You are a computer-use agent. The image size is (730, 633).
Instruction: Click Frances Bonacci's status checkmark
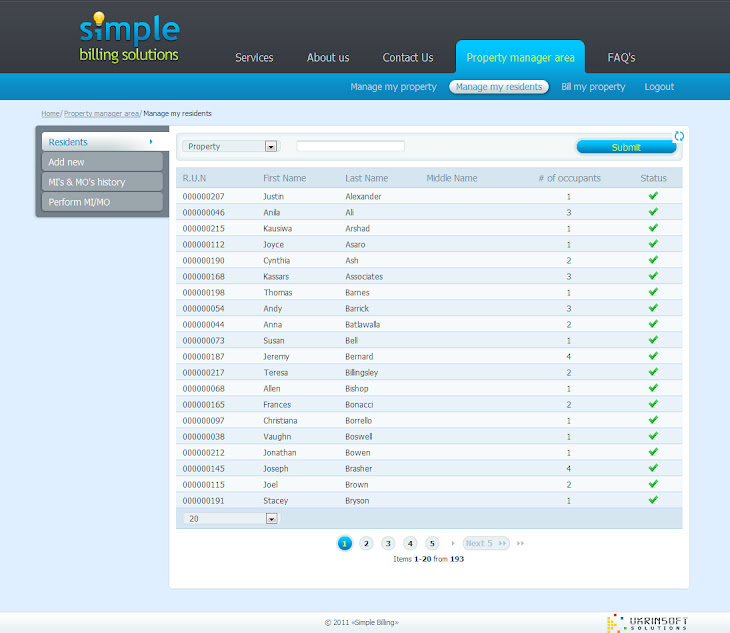coord(653,404)
